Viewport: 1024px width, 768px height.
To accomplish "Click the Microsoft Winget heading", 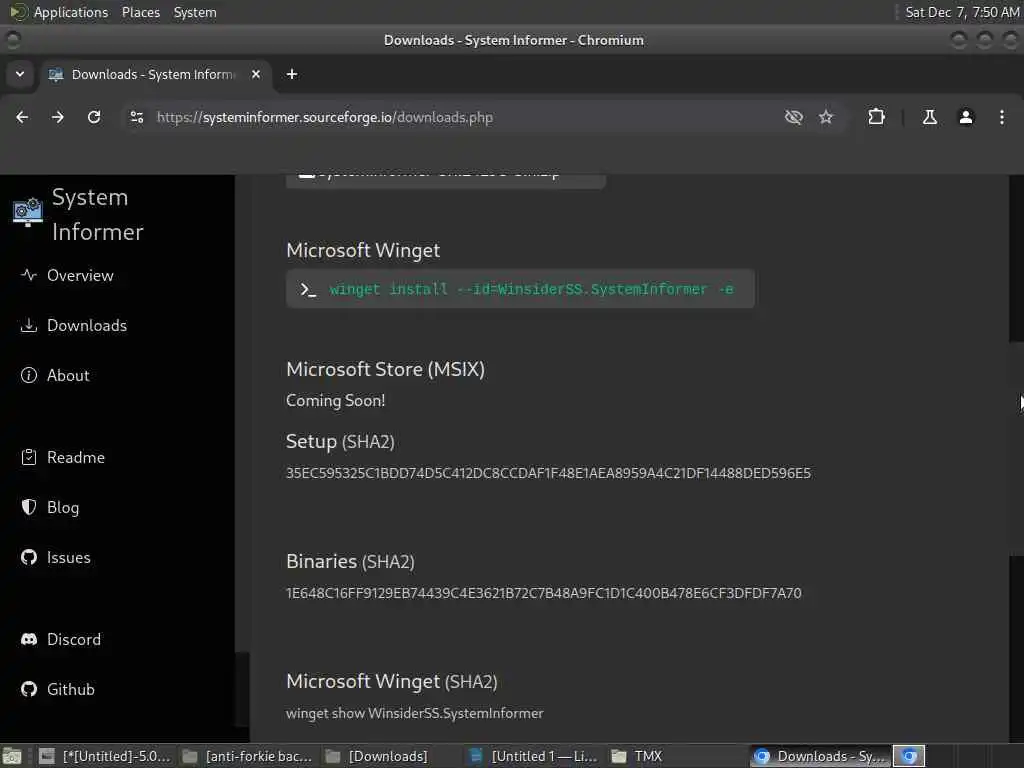I will coord(363,250).
